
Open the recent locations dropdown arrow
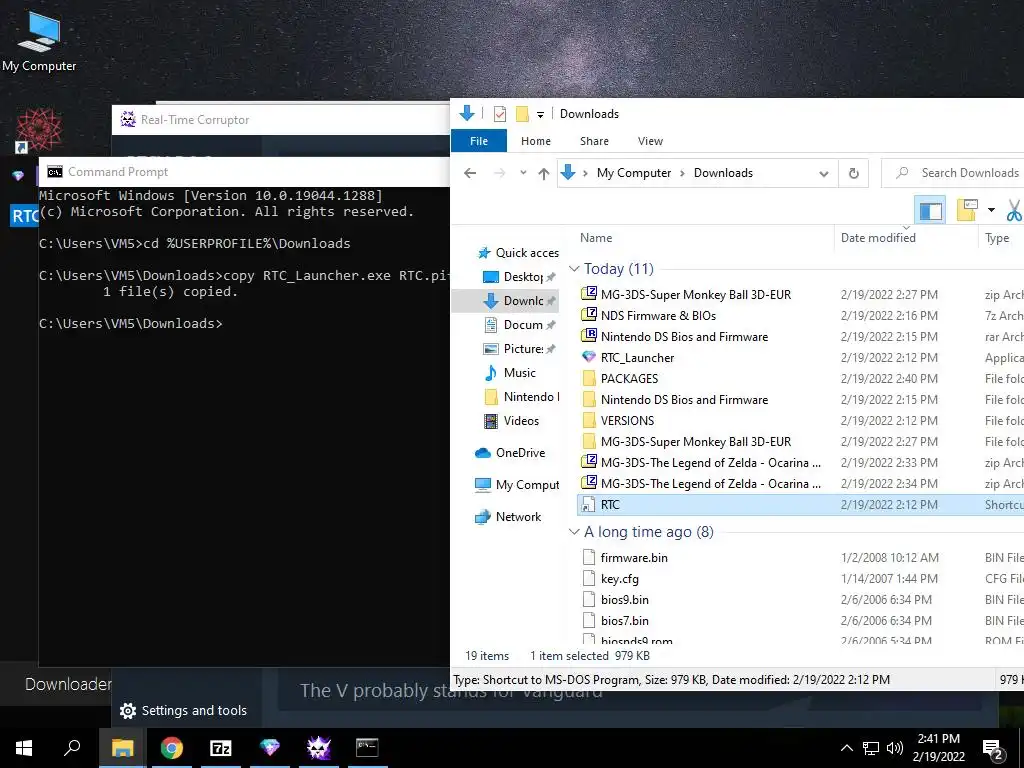[x=523, y=173]
